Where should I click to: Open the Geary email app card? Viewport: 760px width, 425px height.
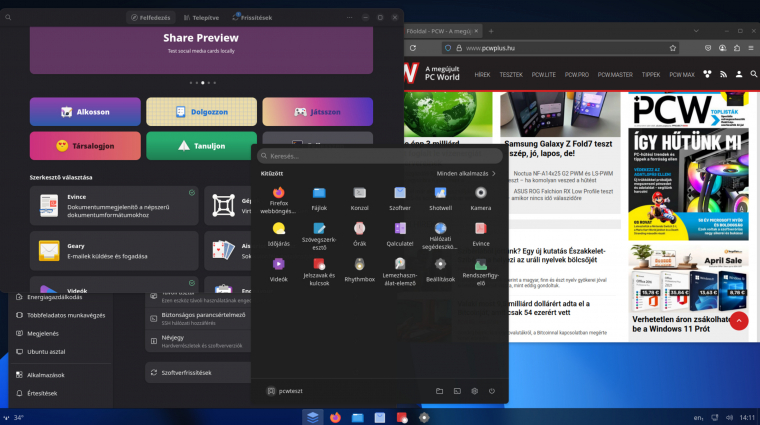[x=114, y=251]
